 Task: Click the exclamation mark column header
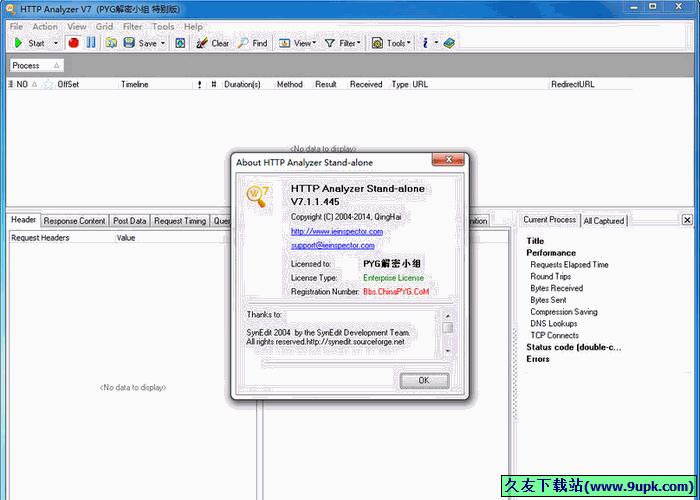200,84
